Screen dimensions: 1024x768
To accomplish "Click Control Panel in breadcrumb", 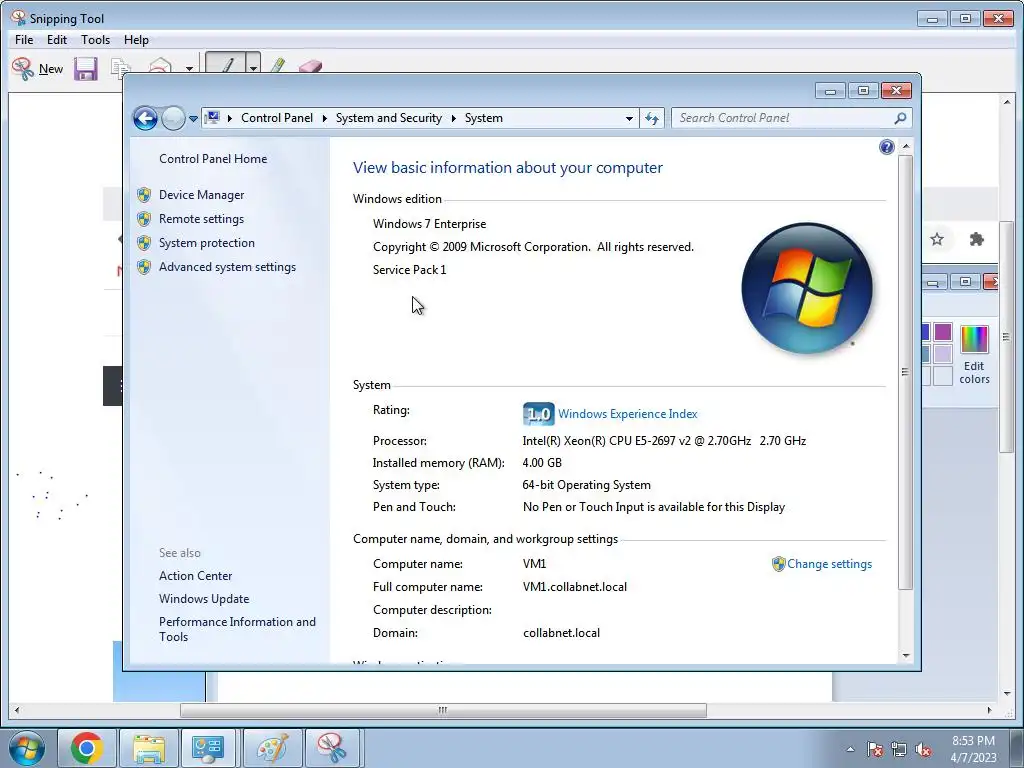I will (277, 118).
